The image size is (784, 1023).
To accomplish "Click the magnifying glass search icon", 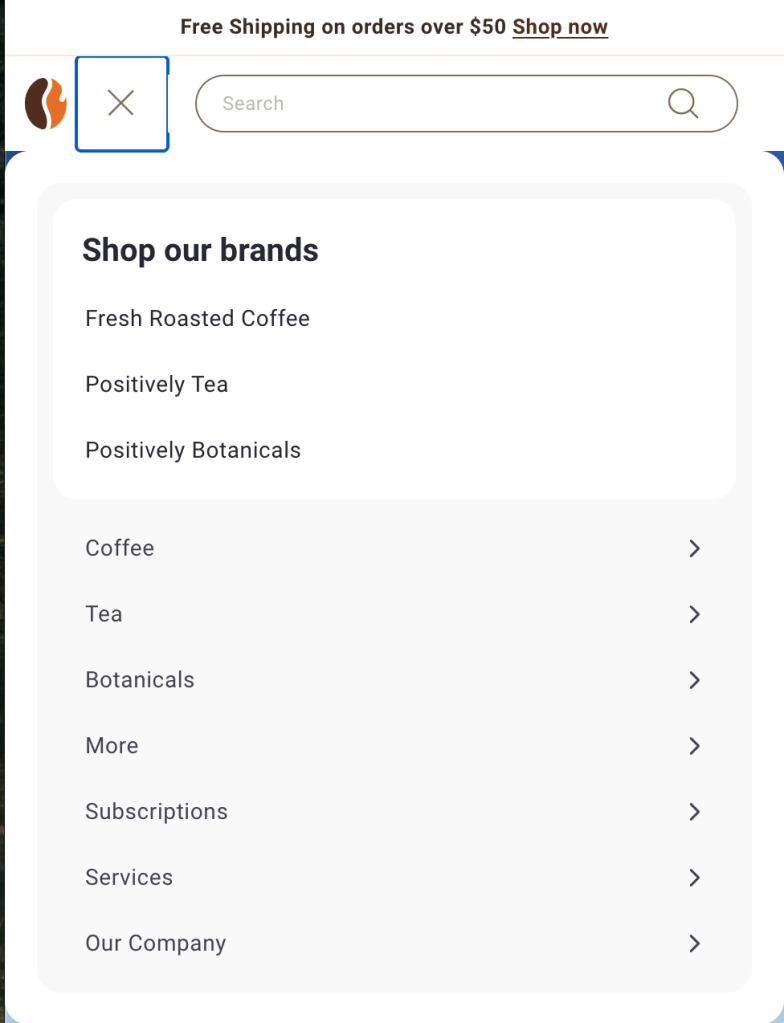I will (683, 103).
